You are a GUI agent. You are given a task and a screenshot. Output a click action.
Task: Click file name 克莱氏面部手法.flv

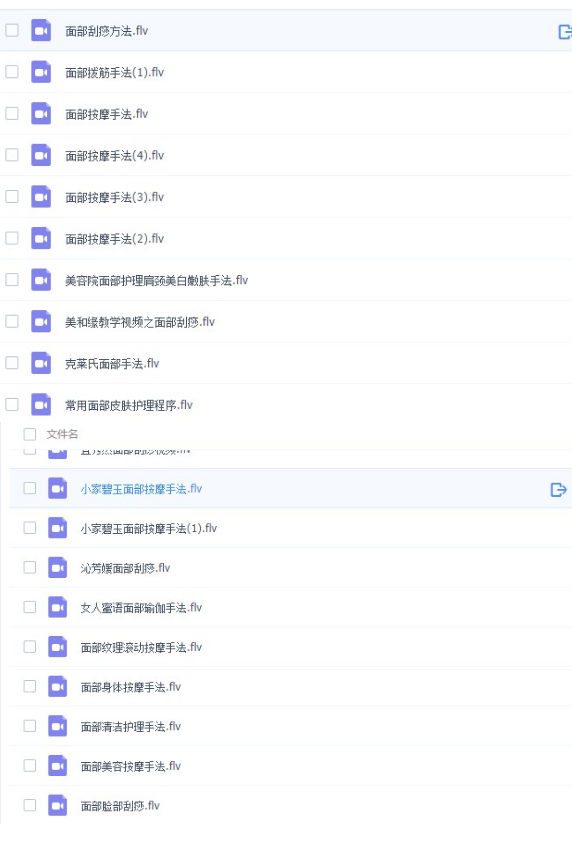(112, 364)
